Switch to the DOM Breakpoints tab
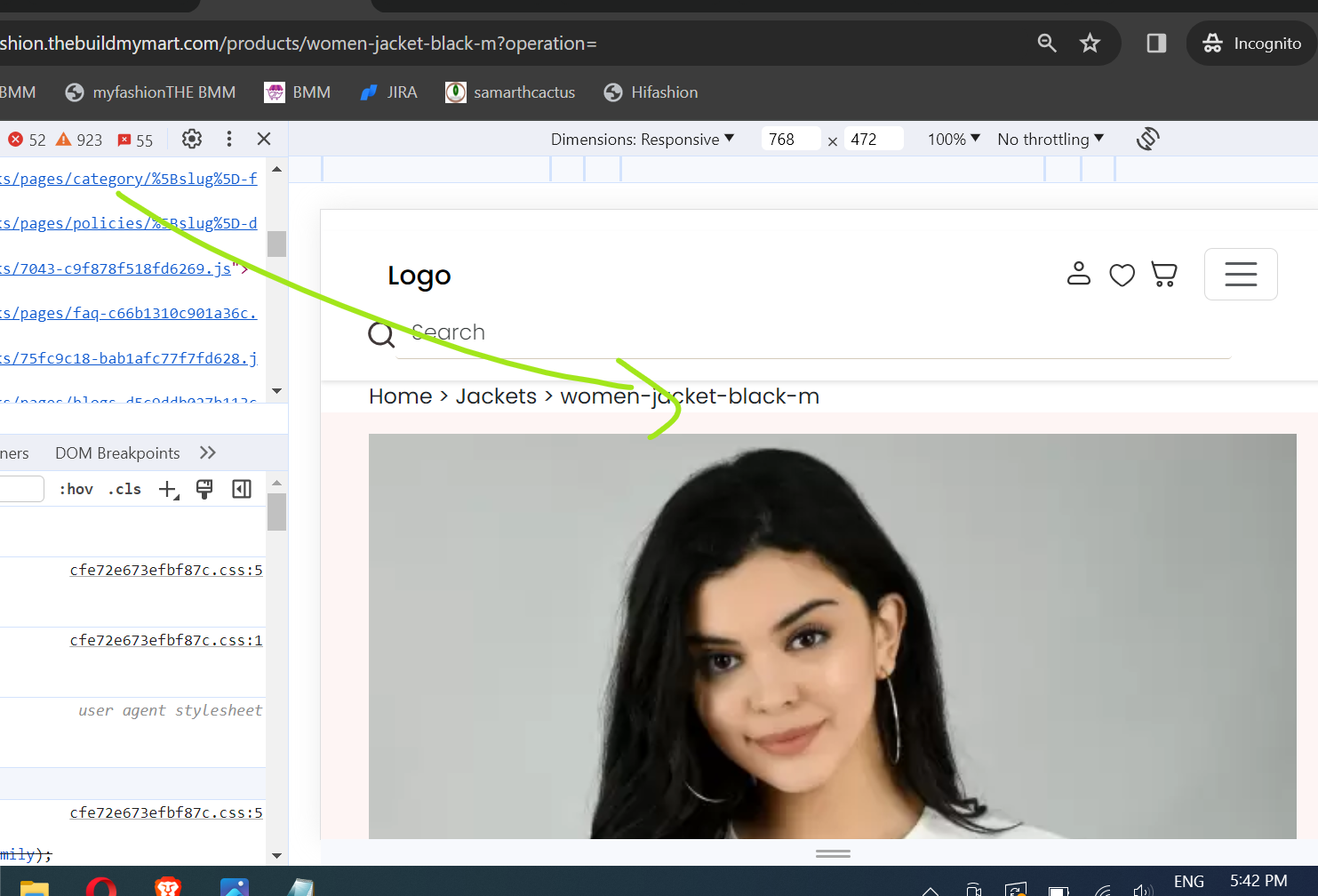This screenshot has width=1318, height=896. (x=117, y=453)
